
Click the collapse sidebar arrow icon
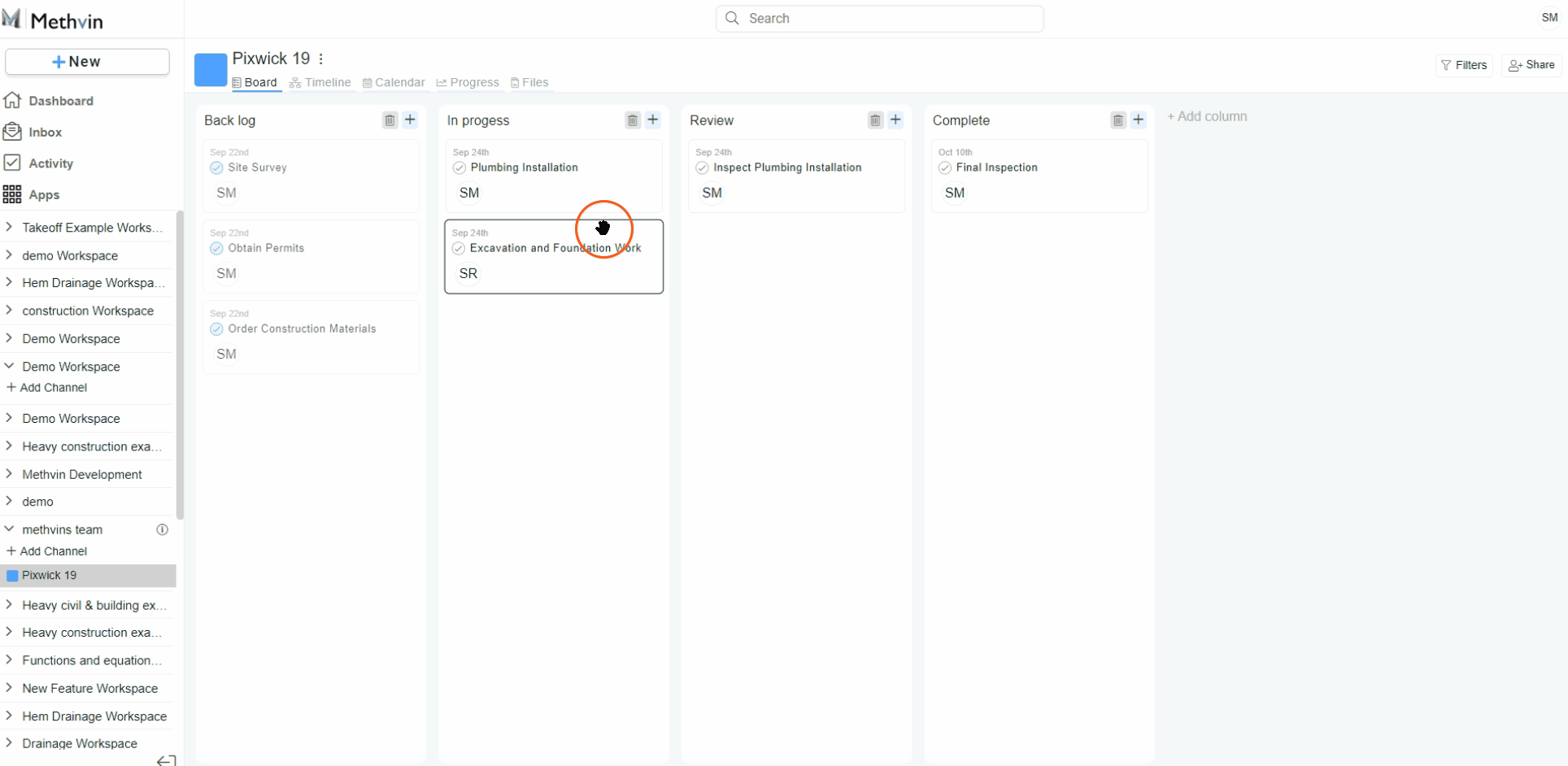(x=166, y=760)
